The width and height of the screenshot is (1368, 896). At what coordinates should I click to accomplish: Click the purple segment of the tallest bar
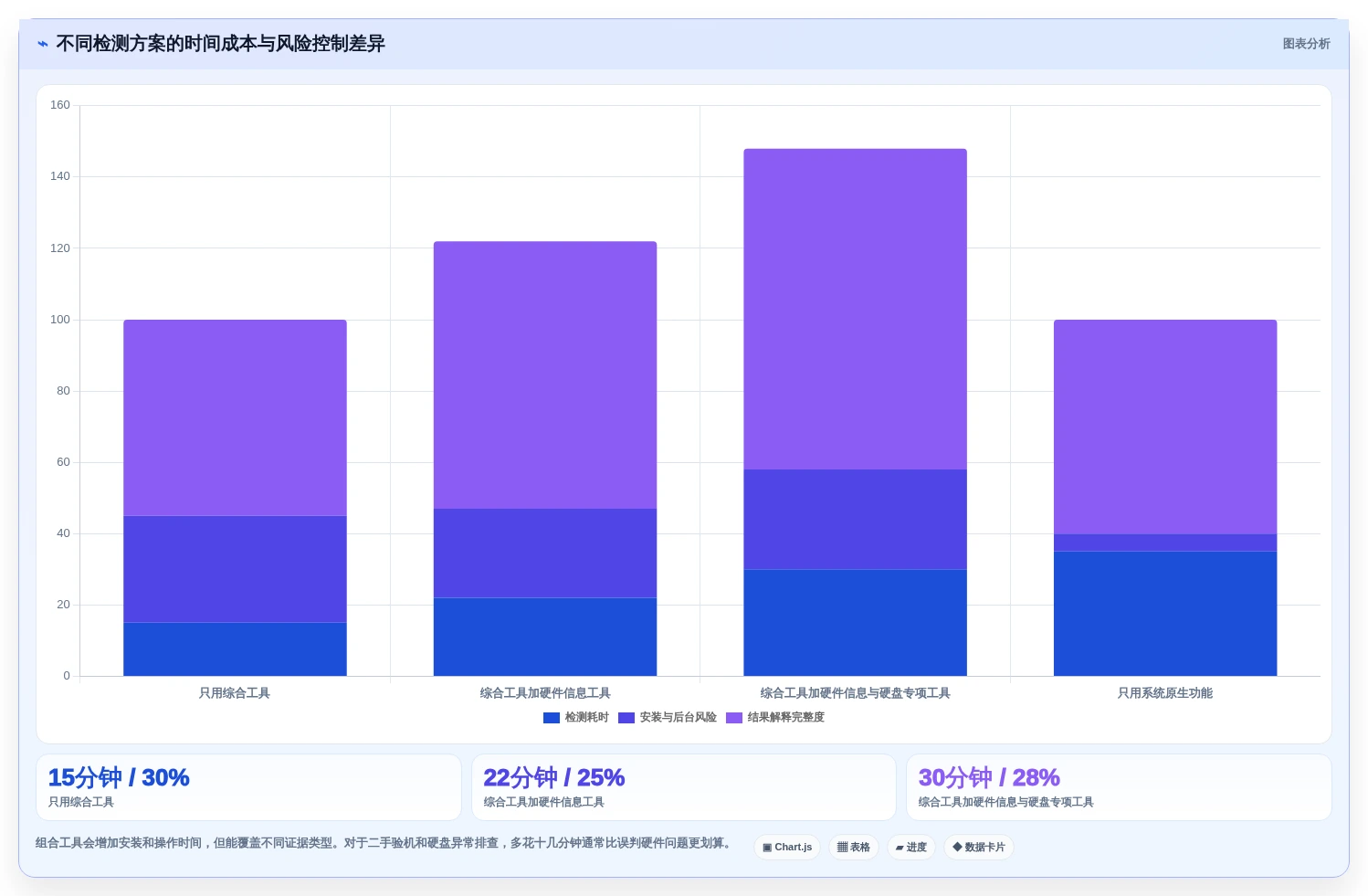point(855,309)
